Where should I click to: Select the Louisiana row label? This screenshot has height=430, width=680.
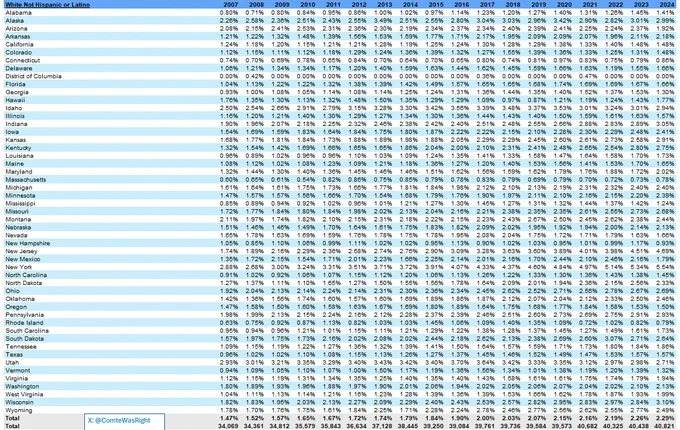click(19, 156)
